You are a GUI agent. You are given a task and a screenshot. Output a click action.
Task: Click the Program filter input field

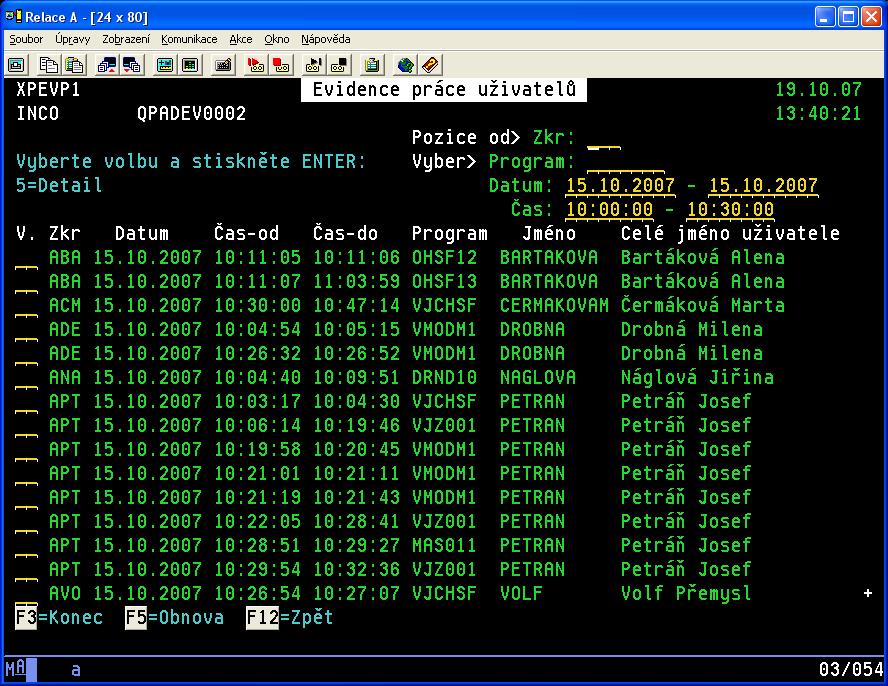click(x=626, y=163)
